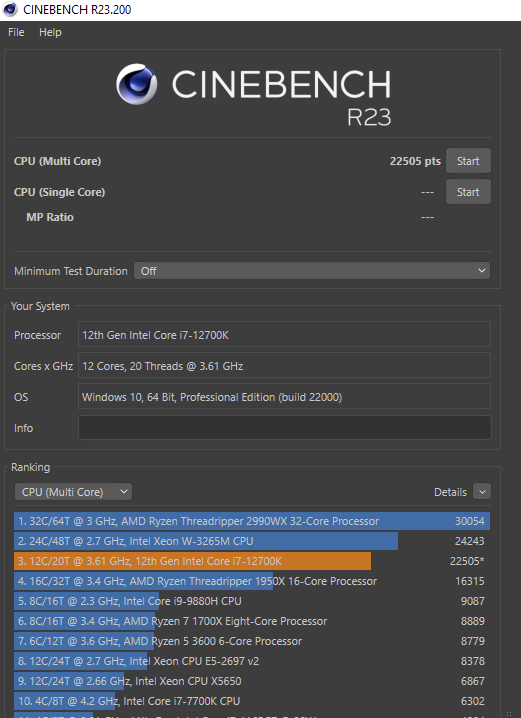This screenshot has height=718, width=521.
Task: Select Threadripper 1950X ranking entry
Action: click(252, 581)
